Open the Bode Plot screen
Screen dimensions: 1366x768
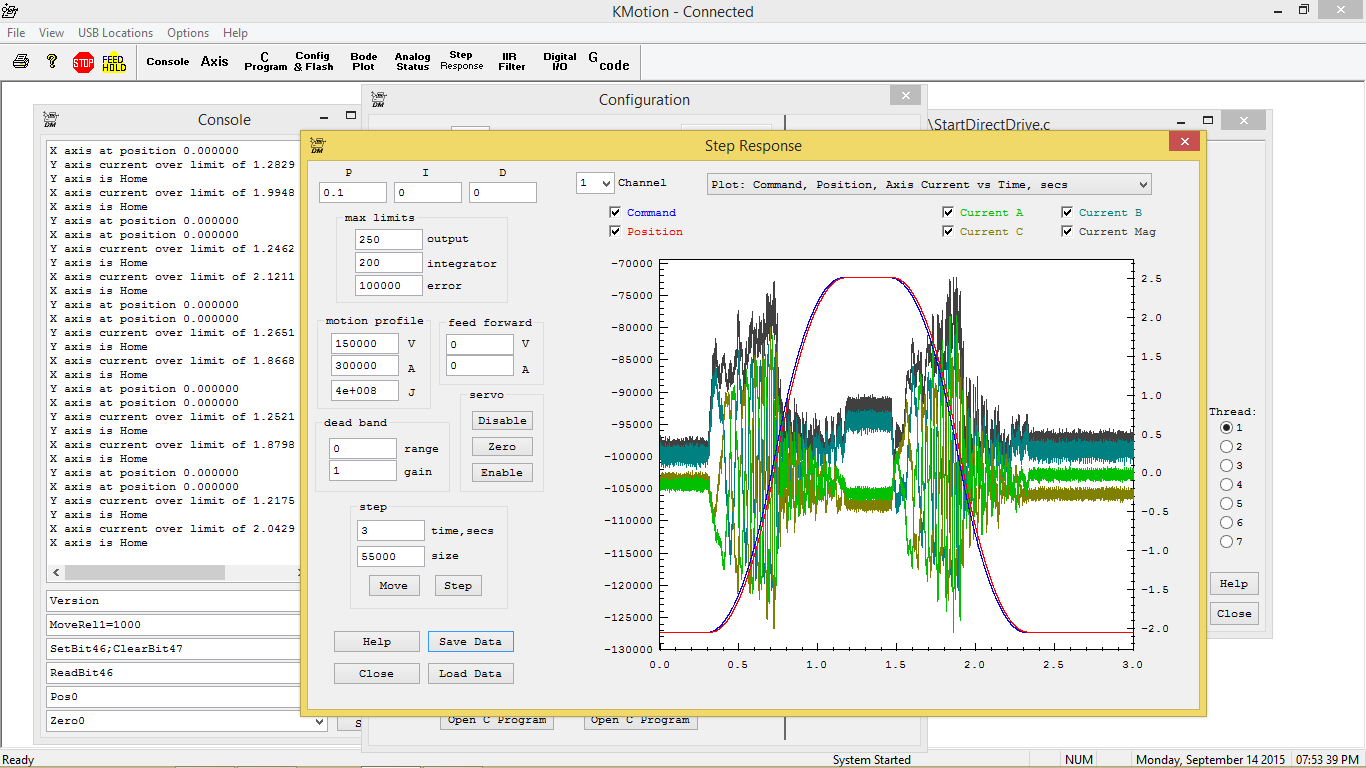click(x=363, y=62)
